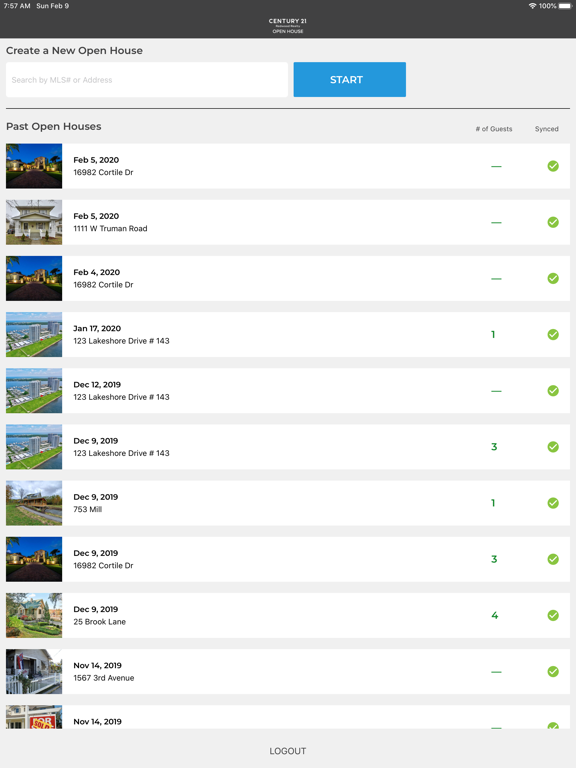Open the 1111 W Truman Road house photo
Viewport: 576px width, 768px height.
[34, 222]
